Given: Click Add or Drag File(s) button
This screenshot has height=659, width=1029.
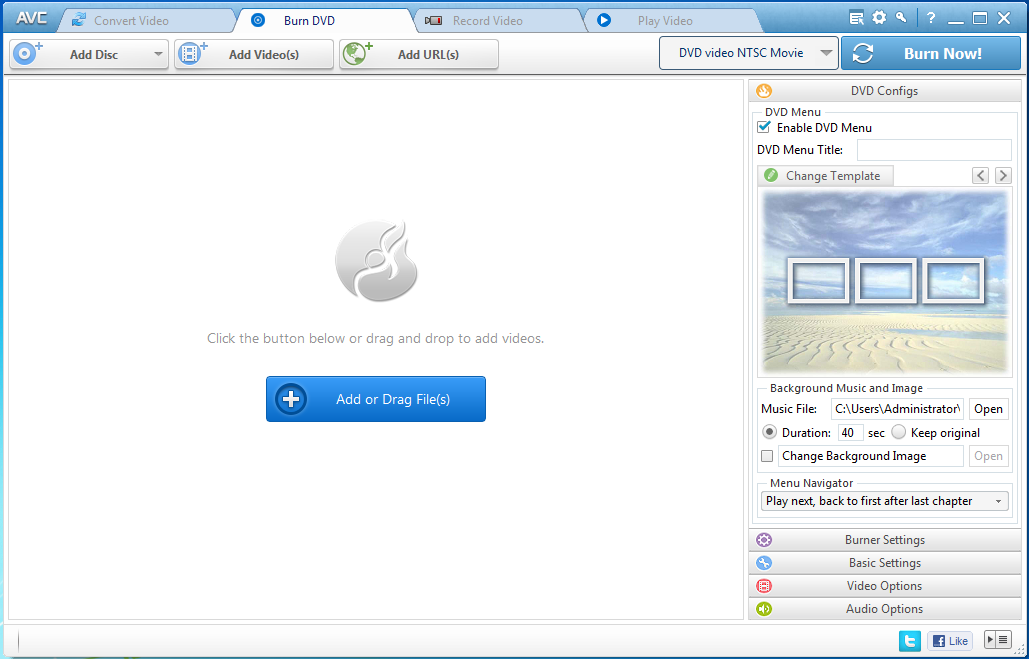Looking at the screenshot, I should (x=376, y=399).
